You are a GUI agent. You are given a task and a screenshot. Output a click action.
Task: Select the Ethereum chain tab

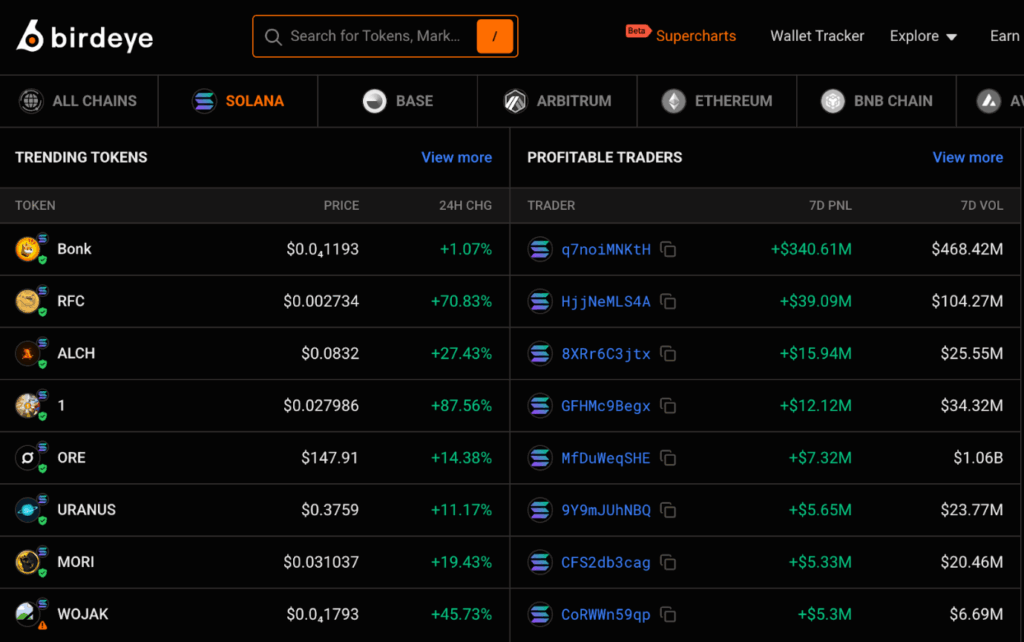717,101
